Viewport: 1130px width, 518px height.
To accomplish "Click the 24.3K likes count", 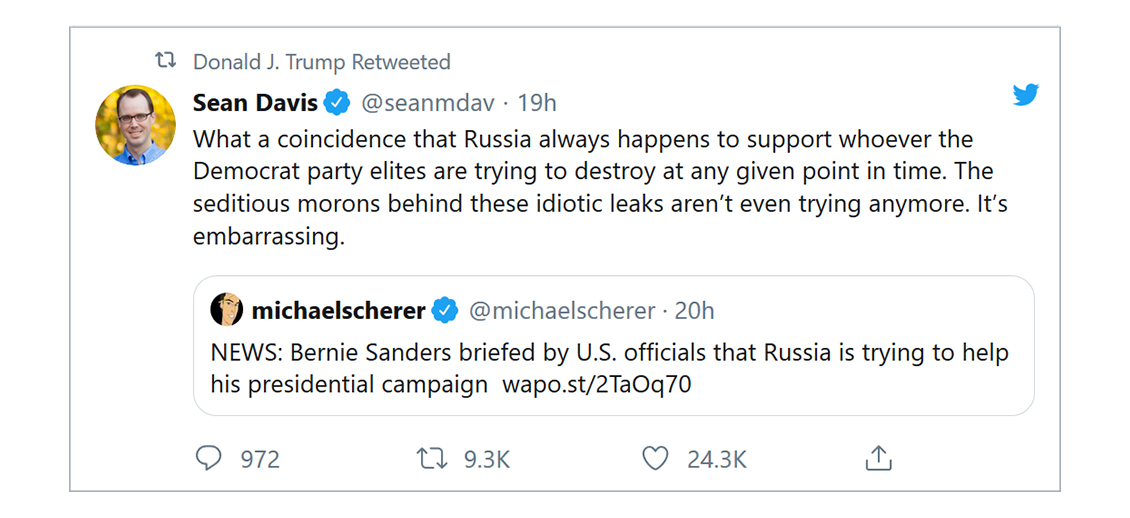I will [x=716, y=460].
